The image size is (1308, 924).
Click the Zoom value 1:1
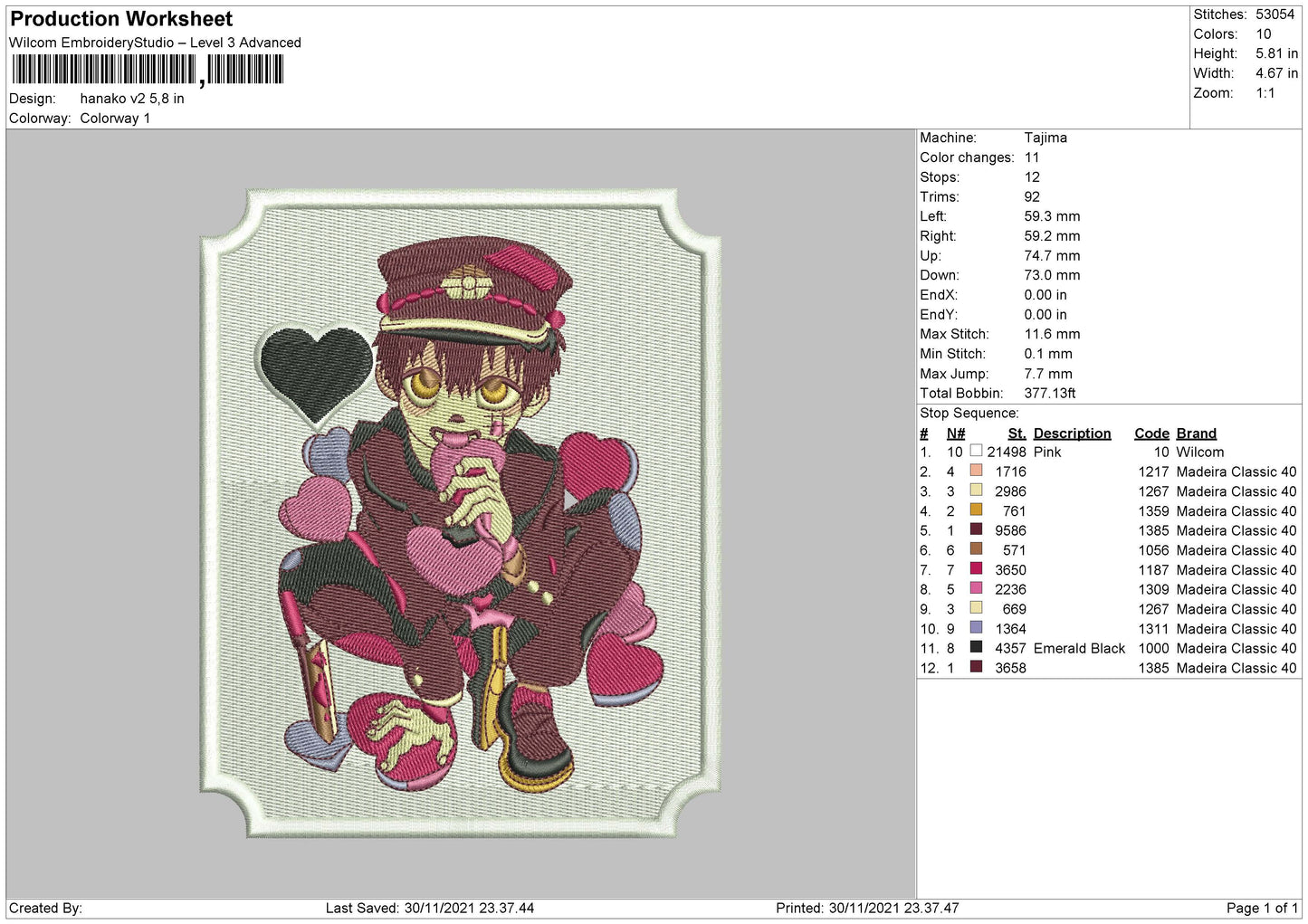(1265, 93)
